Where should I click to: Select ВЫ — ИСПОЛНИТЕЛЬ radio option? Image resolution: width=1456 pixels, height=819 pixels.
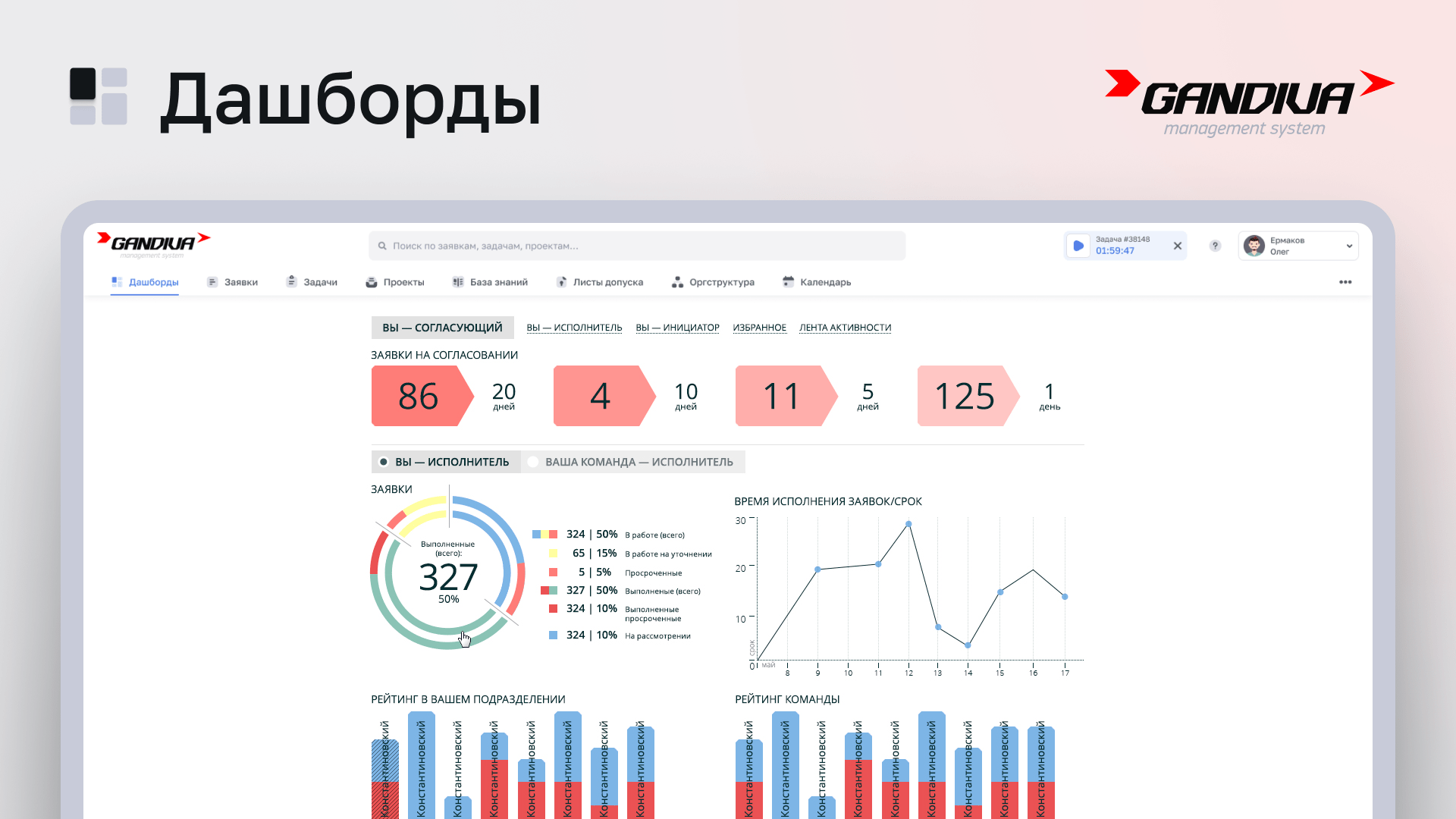click(x=384, y=462)
